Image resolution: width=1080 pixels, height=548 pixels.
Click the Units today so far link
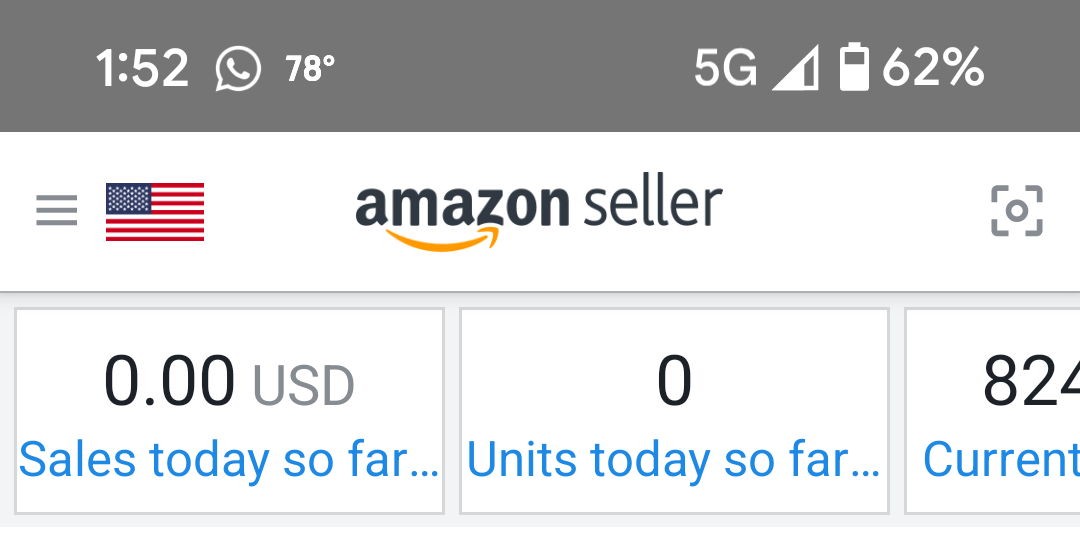(x=674, y=459)
